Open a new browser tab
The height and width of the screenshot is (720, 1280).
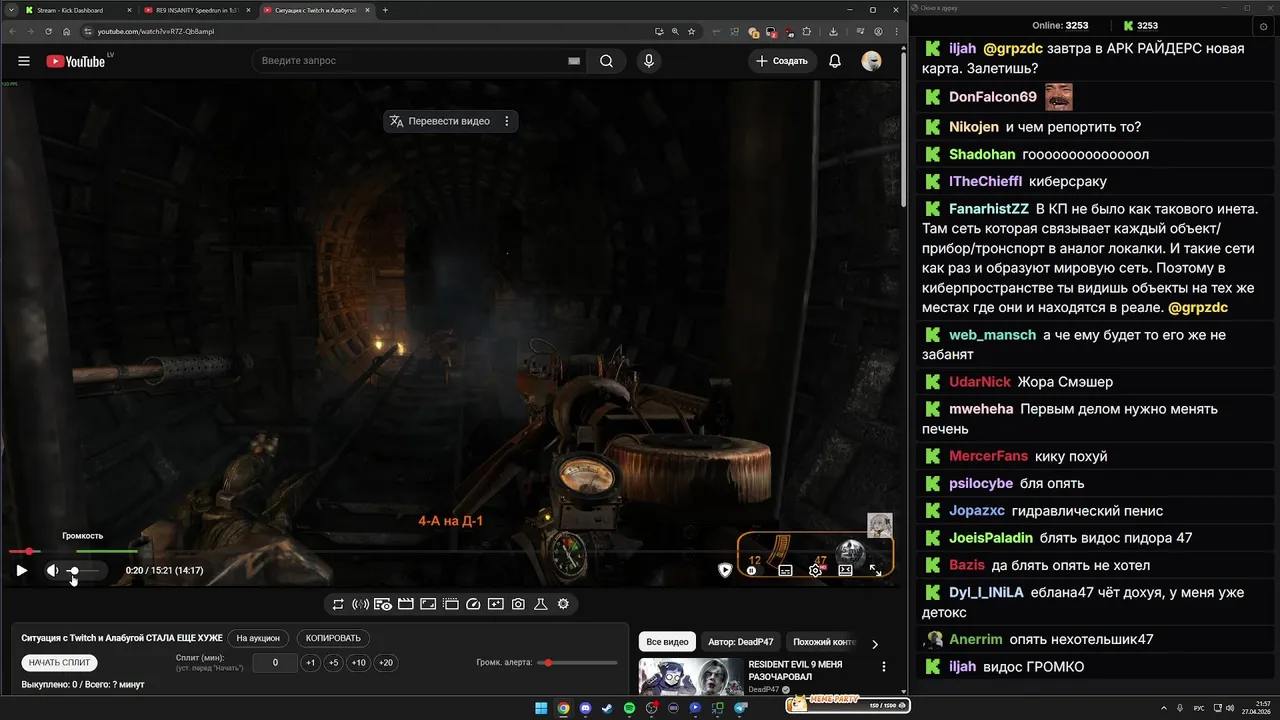click(386, 10)
